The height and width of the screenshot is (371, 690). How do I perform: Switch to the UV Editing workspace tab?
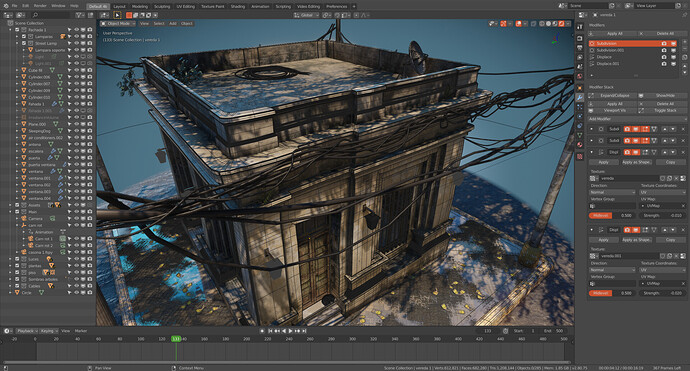pyautogui.click(x=185, y=7)
